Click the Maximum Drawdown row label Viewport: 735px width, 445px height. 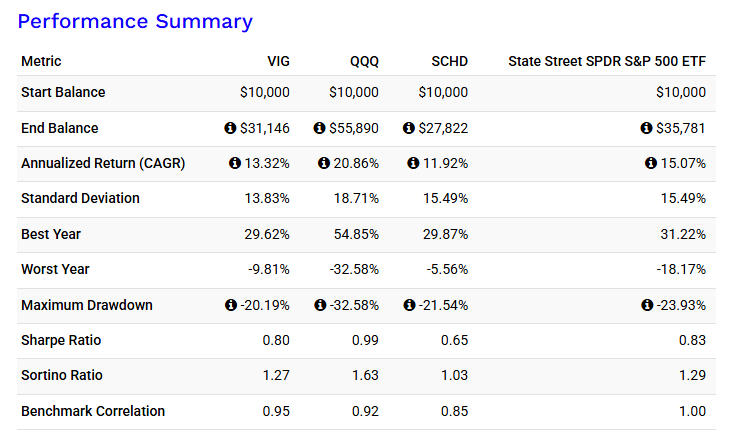(x=87, y=305)
